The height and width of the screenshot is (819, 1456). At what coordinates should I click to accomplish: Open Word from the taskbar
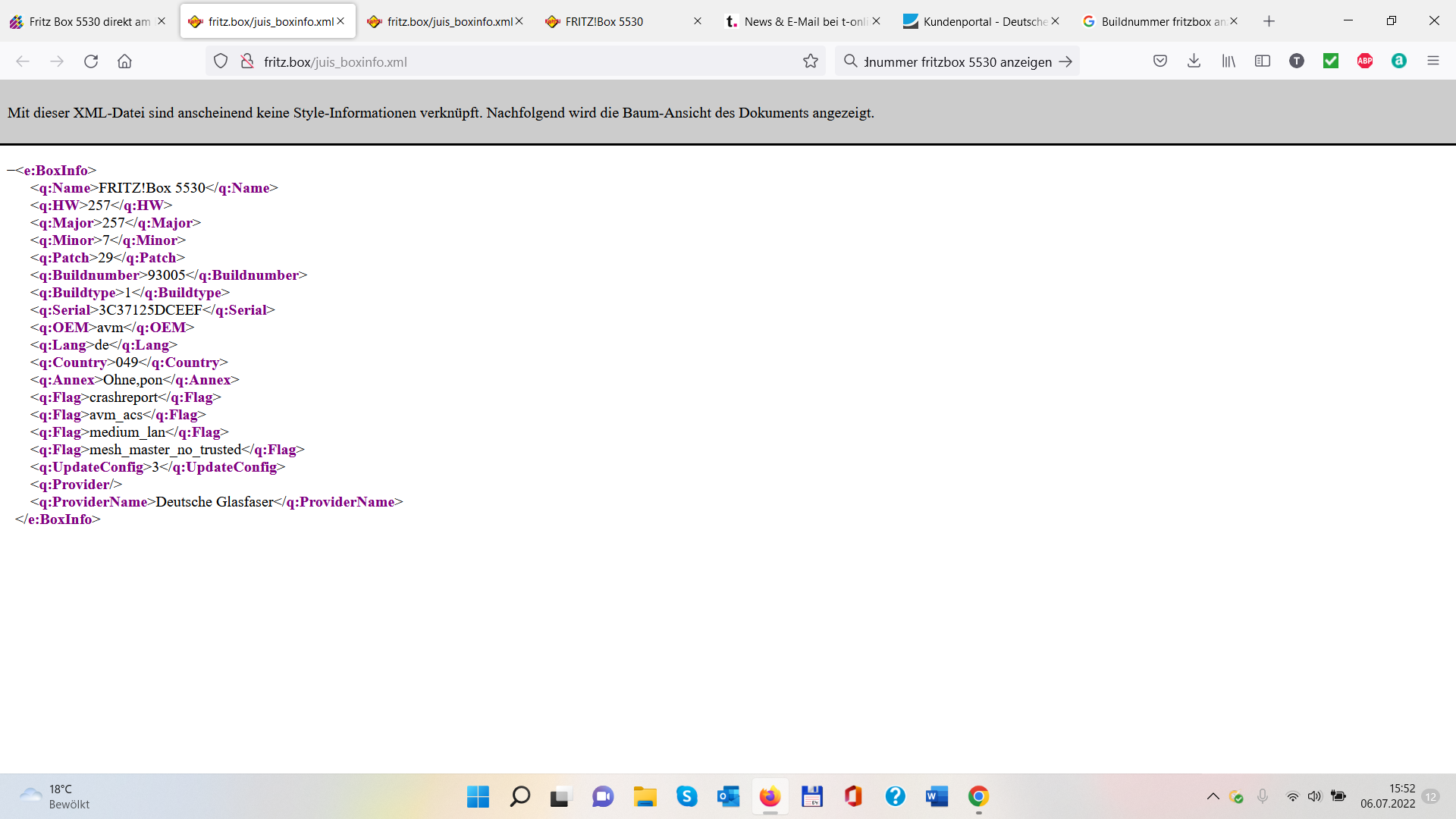(937, 797)
